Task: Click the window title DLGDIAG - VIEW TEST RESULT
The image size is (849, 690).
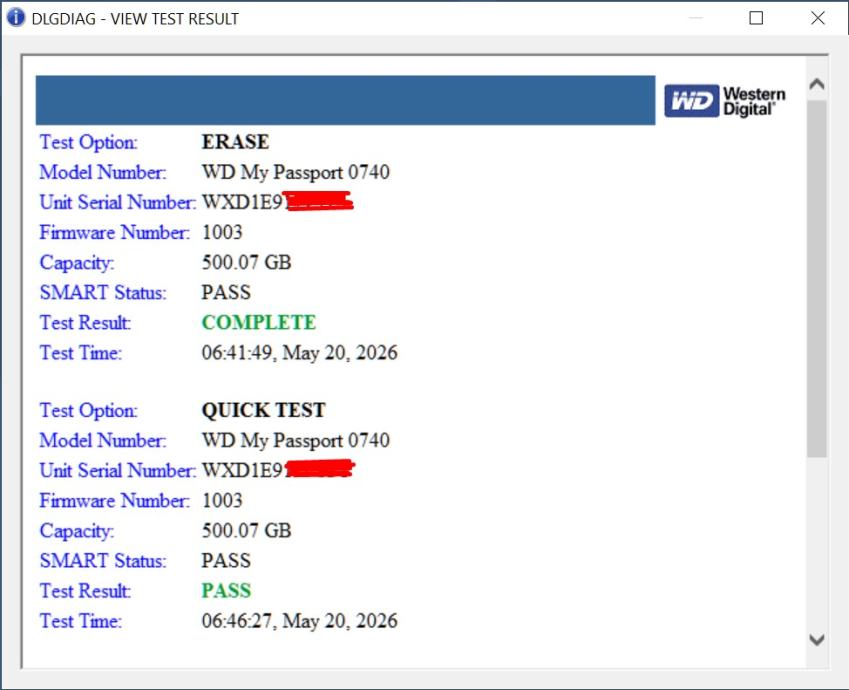Action: [x=135, y=19]
